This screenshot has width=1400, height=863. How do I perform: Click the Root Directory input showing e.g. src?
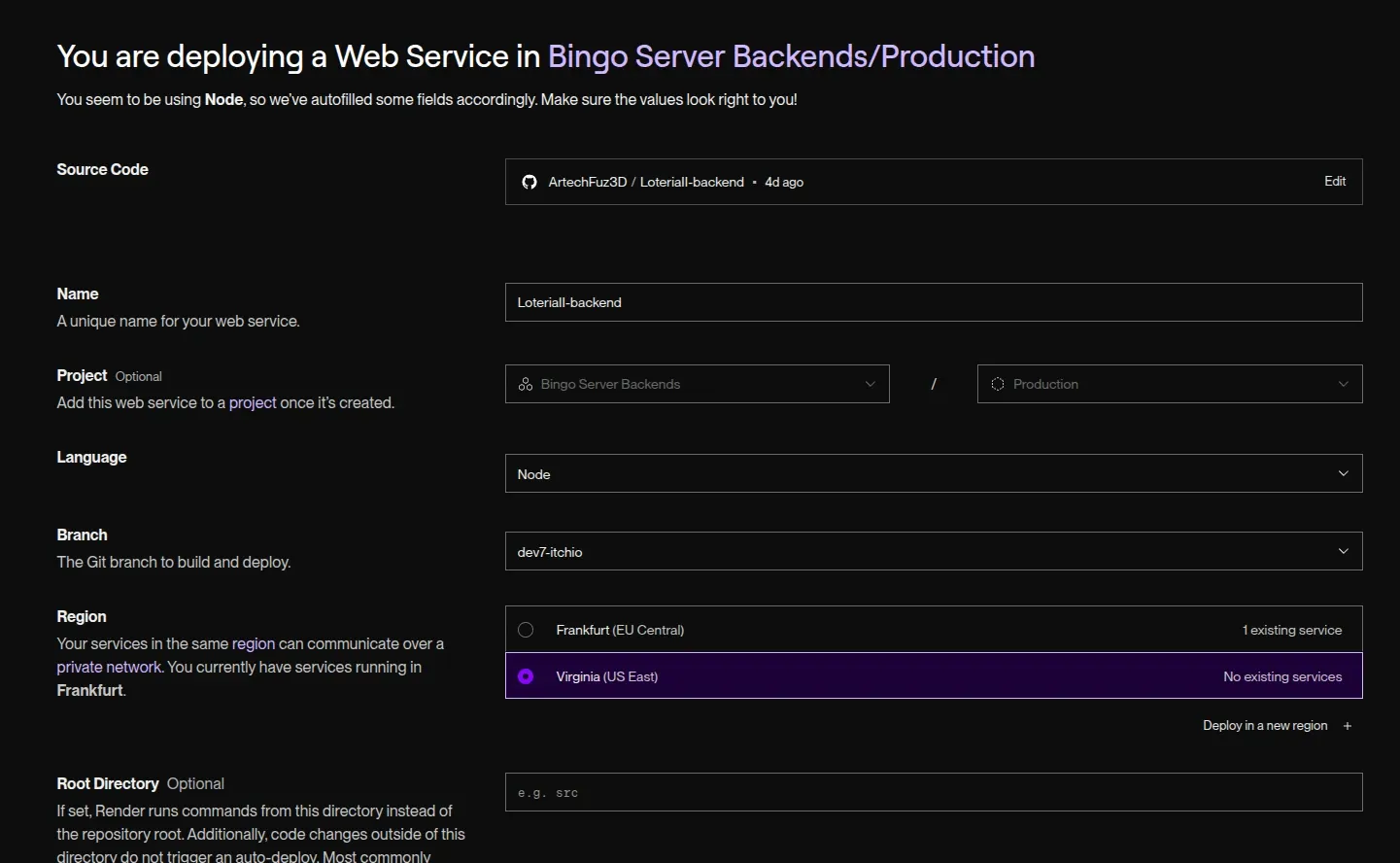(933, 791)
